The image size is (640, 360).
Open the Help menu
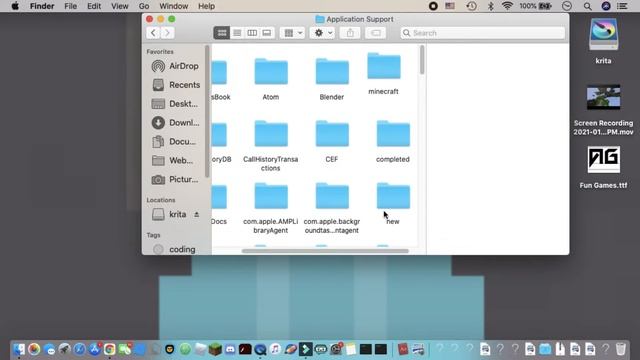coord(206,6)
